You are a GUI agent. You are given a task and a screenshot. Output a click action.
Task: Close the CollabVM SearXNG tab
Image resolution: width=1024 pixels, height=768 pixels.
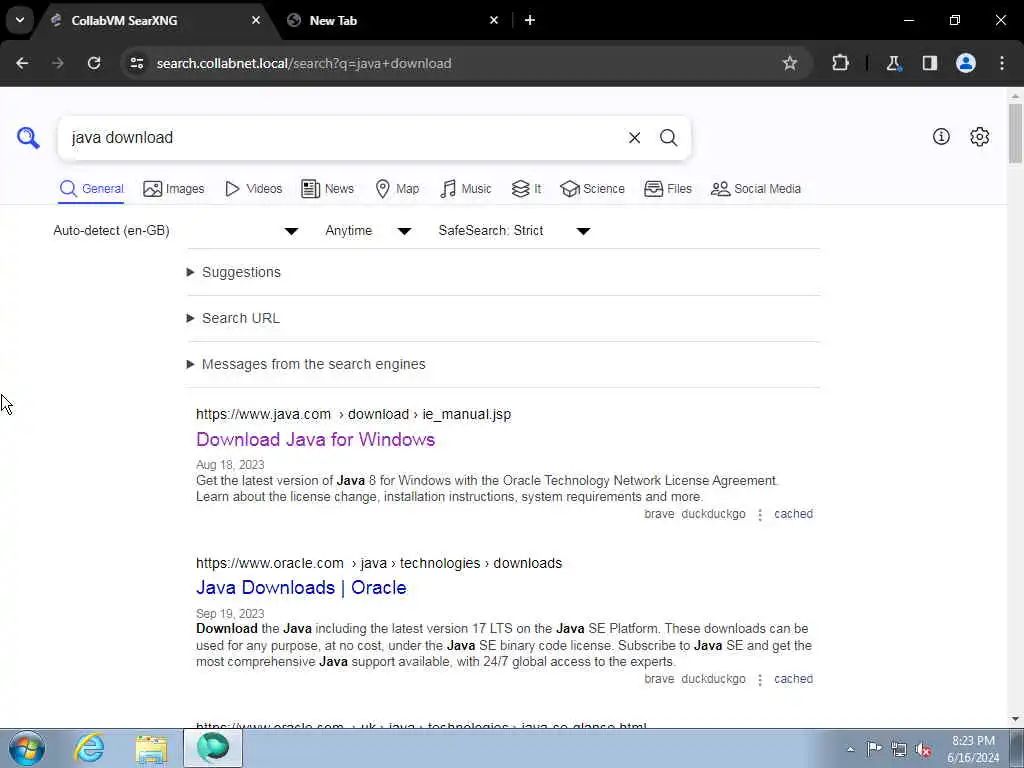pyautogui.click(x=256, y=20)
